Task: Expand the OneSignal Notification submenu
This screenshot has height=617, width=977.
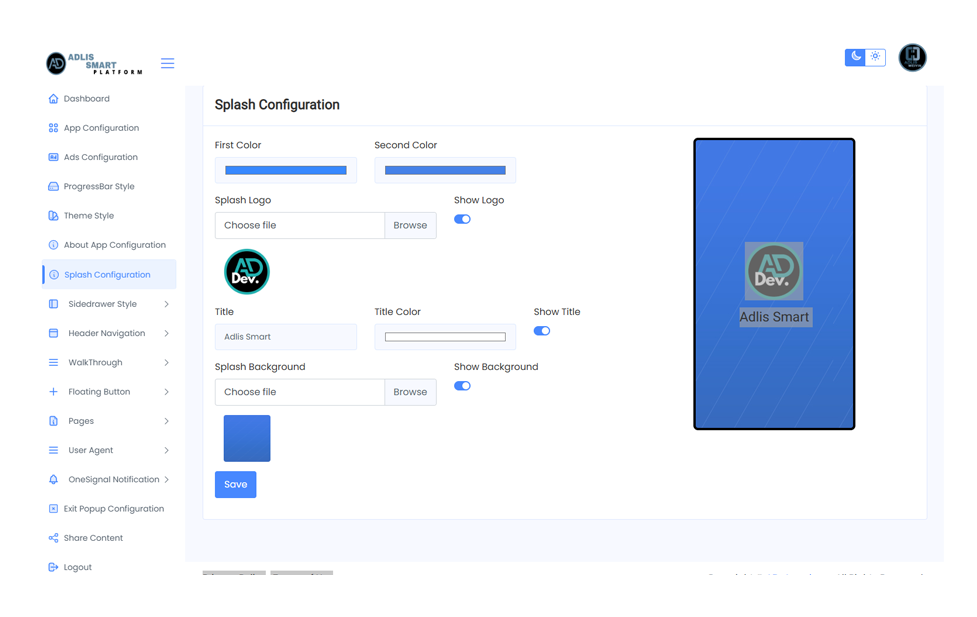Action: point(166,480)
